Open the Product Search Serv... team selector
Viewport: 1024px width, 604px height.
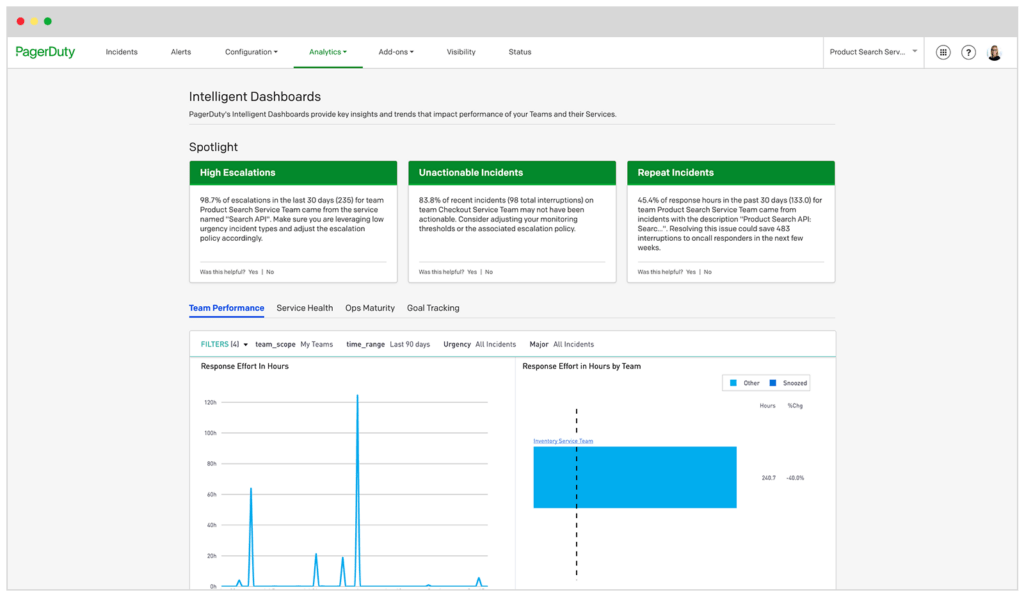873,52
